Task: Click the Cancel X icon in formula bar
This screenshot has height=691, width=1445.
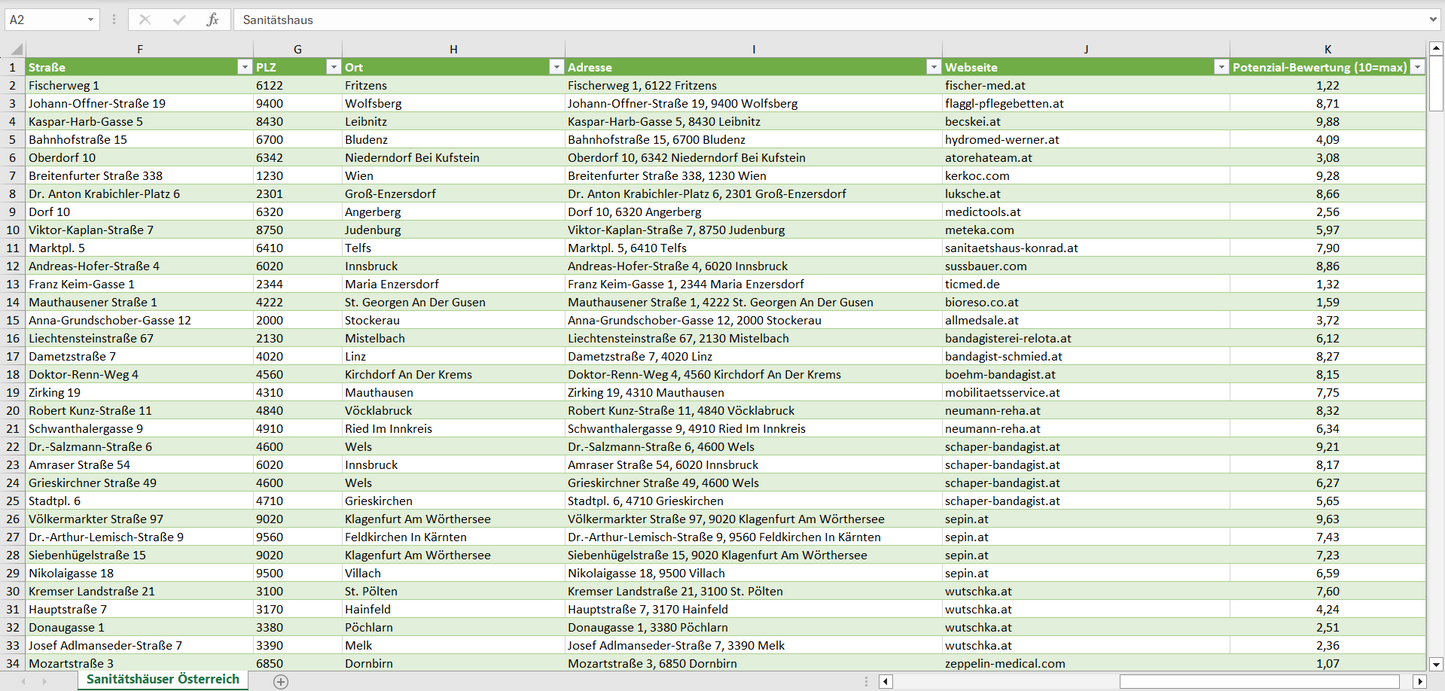Action: pyautogui.click(x=145, y=20)
